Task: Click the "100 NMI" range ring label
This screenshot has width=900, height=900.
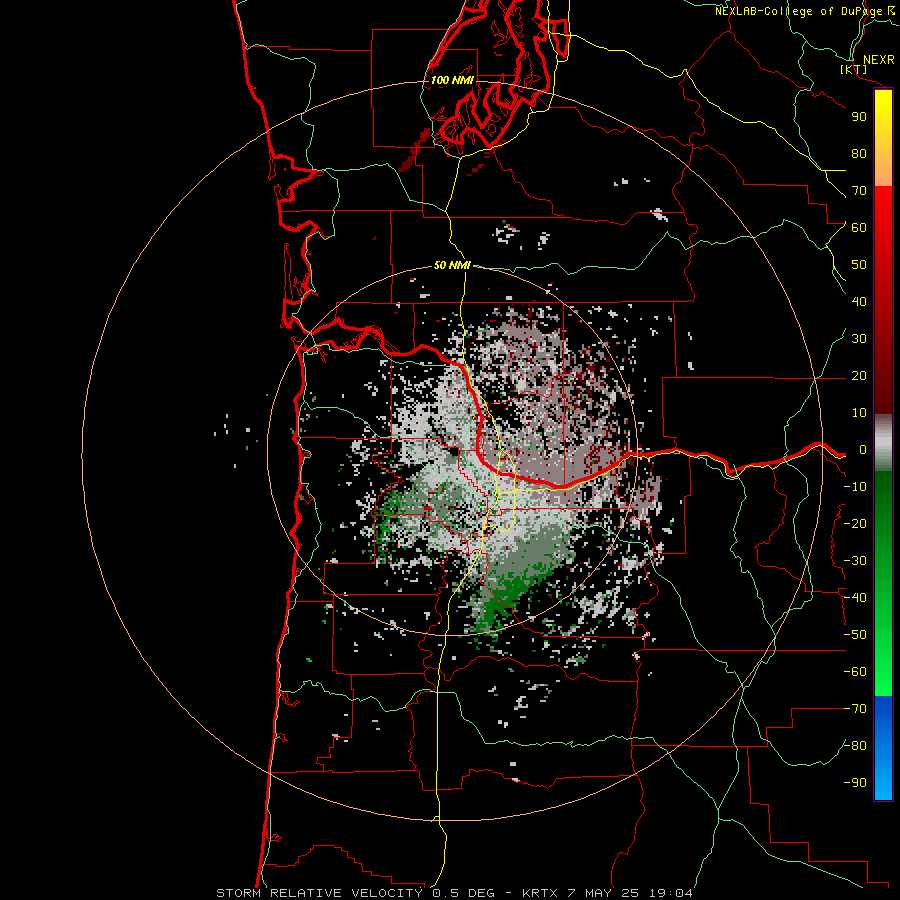Action: pos(452,80)
